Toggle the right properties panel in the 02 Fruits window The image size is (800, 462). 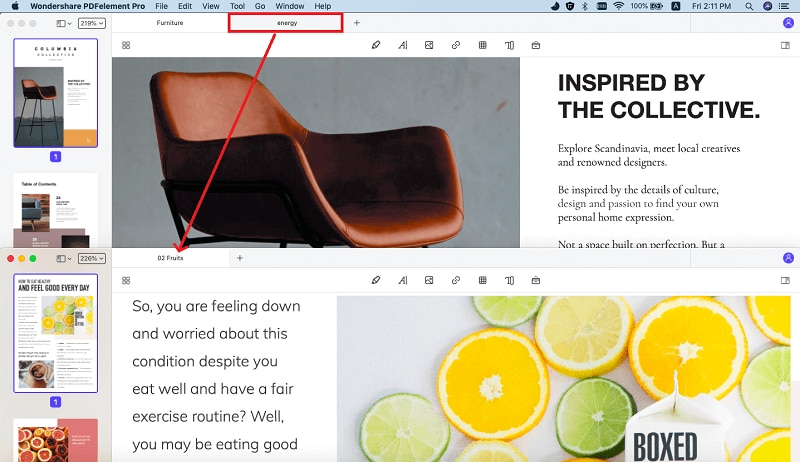tap(785, 280)
